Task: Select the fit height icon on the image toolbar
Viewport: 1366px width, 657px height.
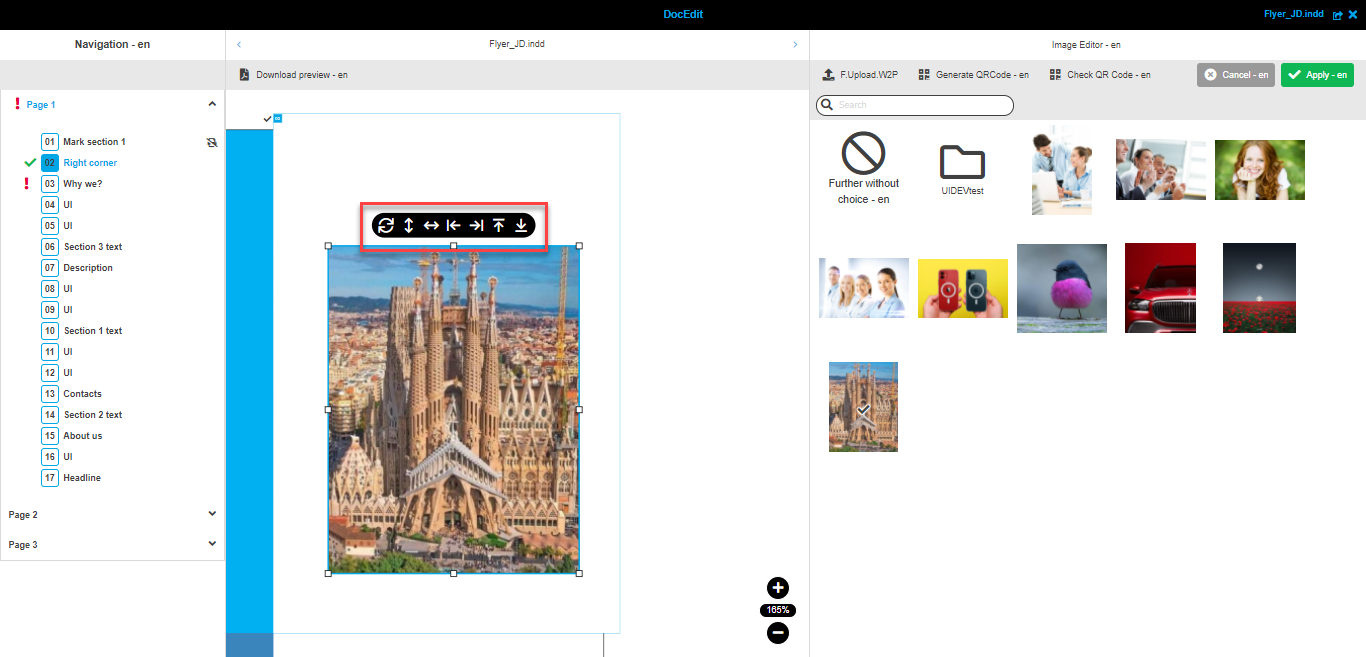Action: [x=408, y=226]
